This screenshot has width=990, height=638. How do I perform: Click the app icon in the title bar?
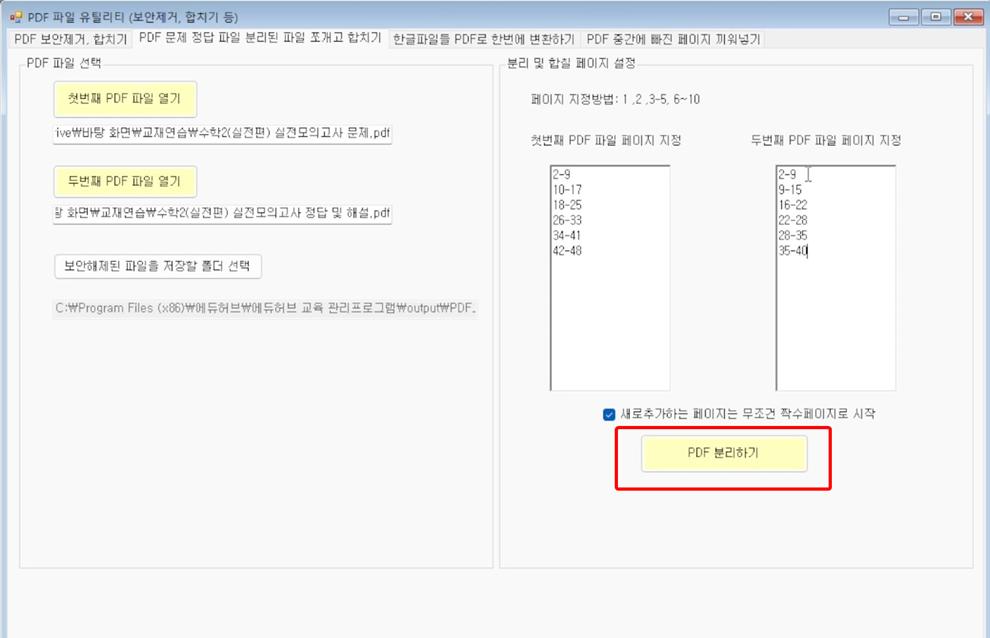tap(16, 17)
